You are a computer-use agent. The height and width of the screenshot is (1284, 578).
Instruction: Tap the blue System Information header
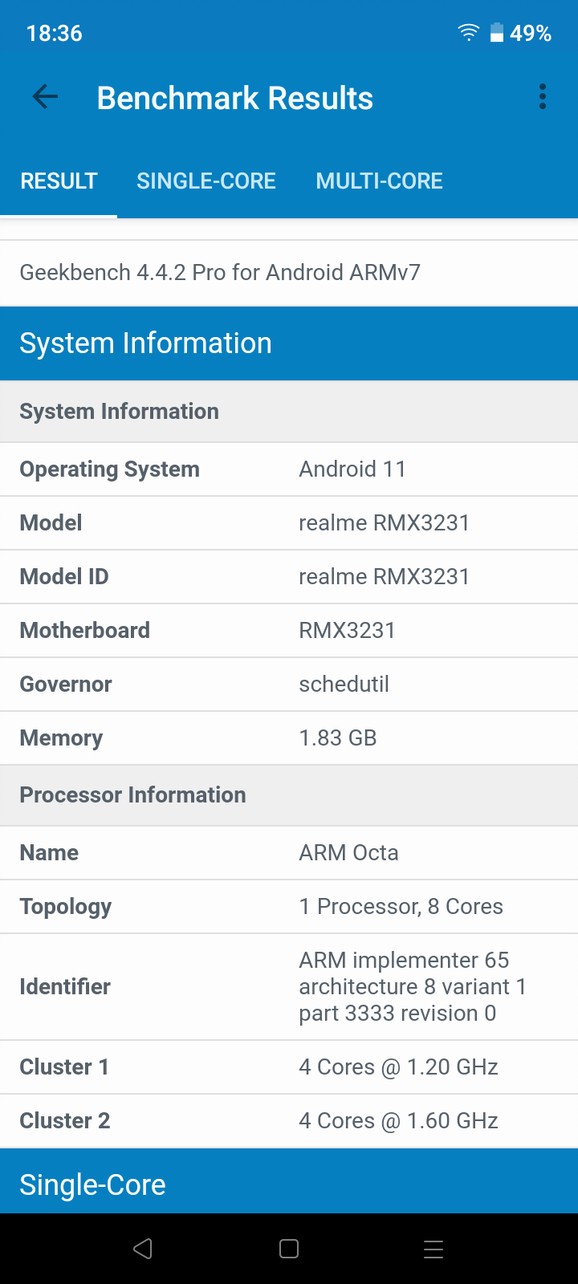click(289, 343)
